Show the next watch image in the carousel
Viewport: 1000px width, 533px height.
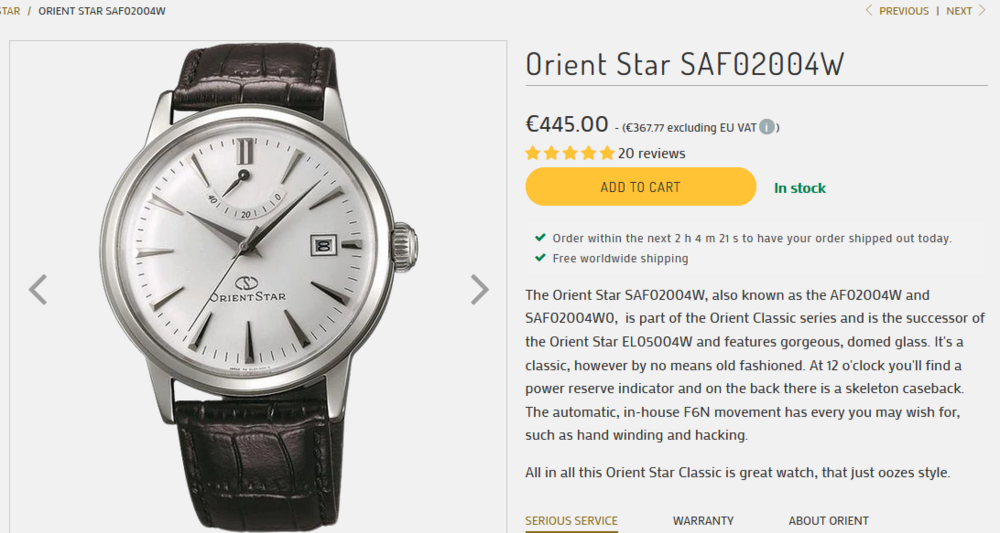click(x=480, y=290)
